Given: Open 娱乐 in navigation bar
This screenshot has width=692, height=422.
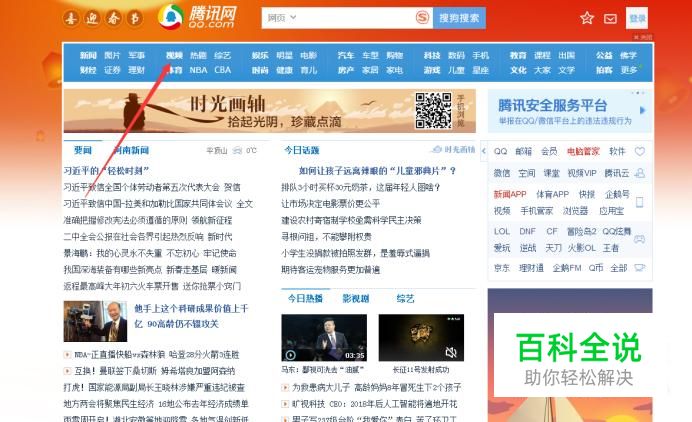Looking at the screenshot, I should [x=260, y=56].
